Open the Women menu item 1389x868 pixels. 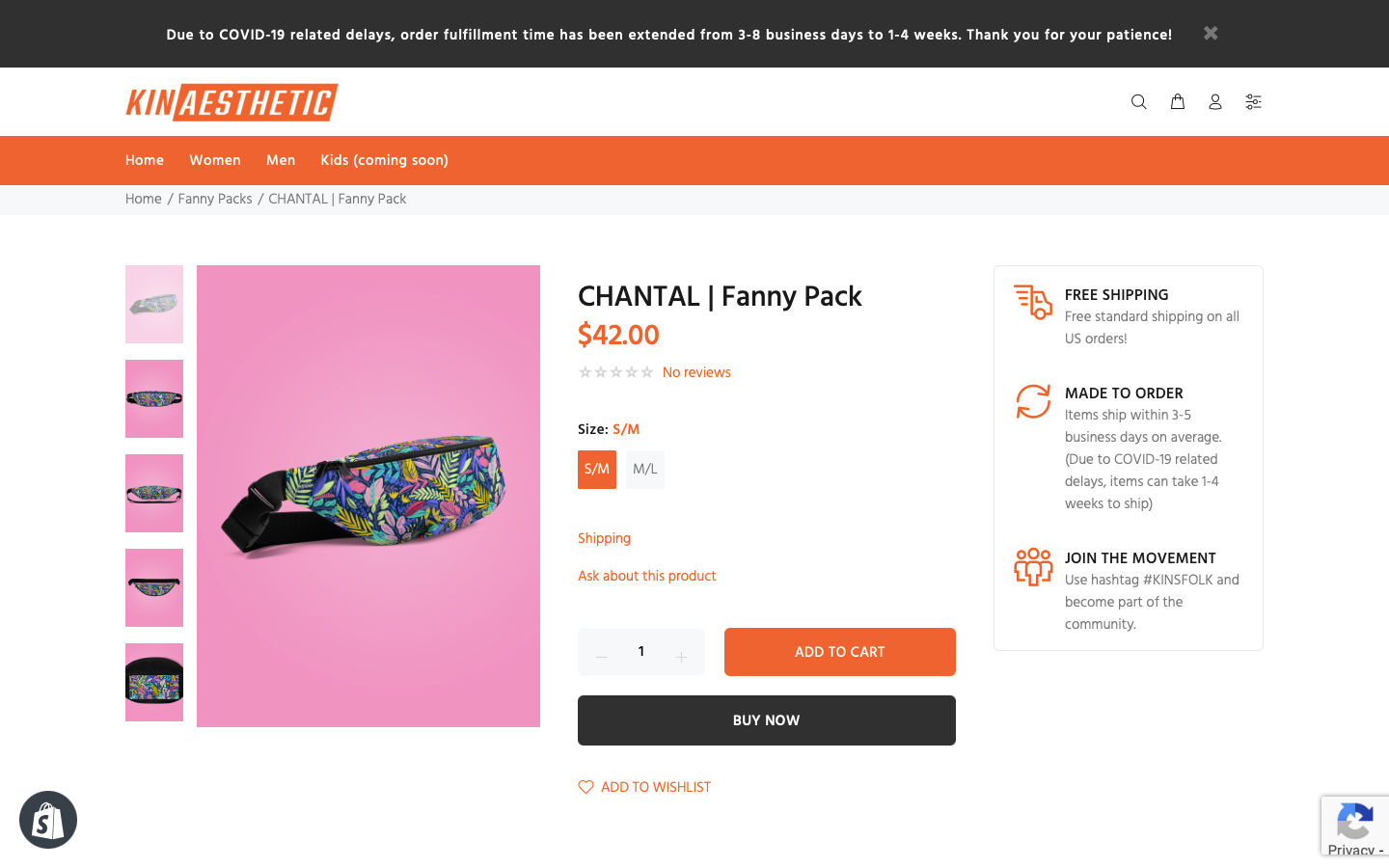tap(215, 160)
